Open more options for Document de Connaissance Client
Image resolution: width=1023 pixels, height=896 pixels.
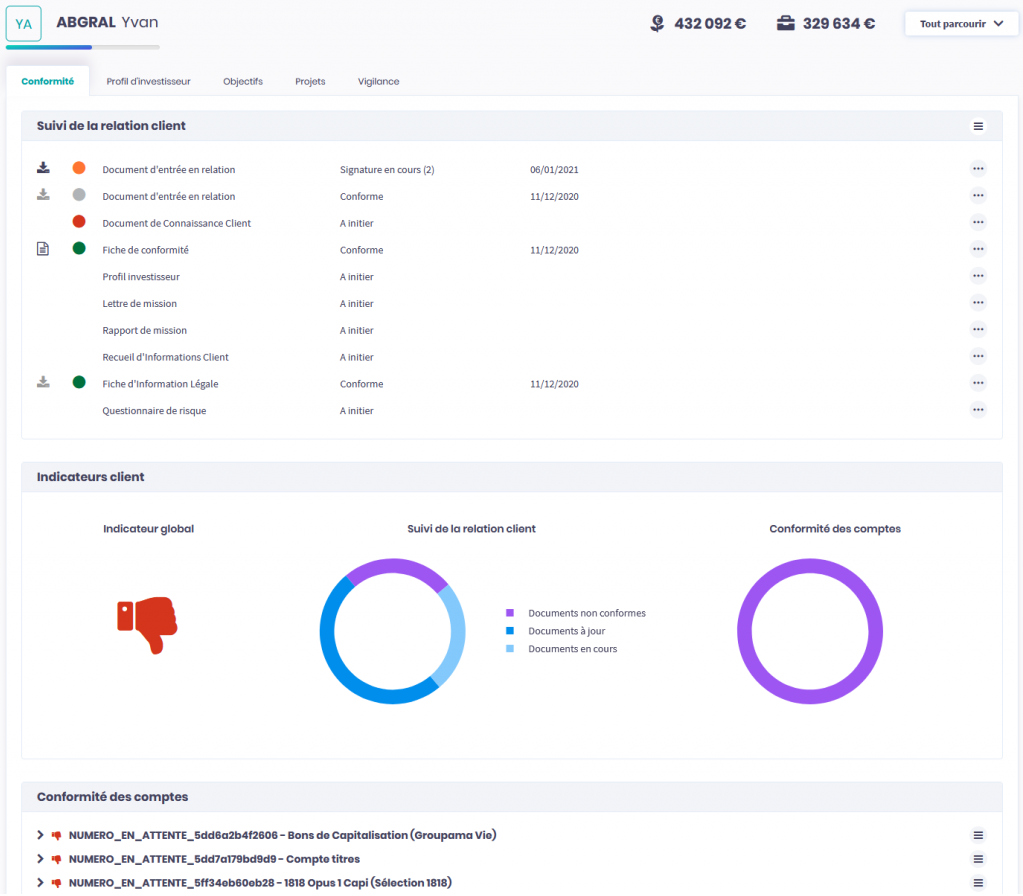(x=978, y=222)
